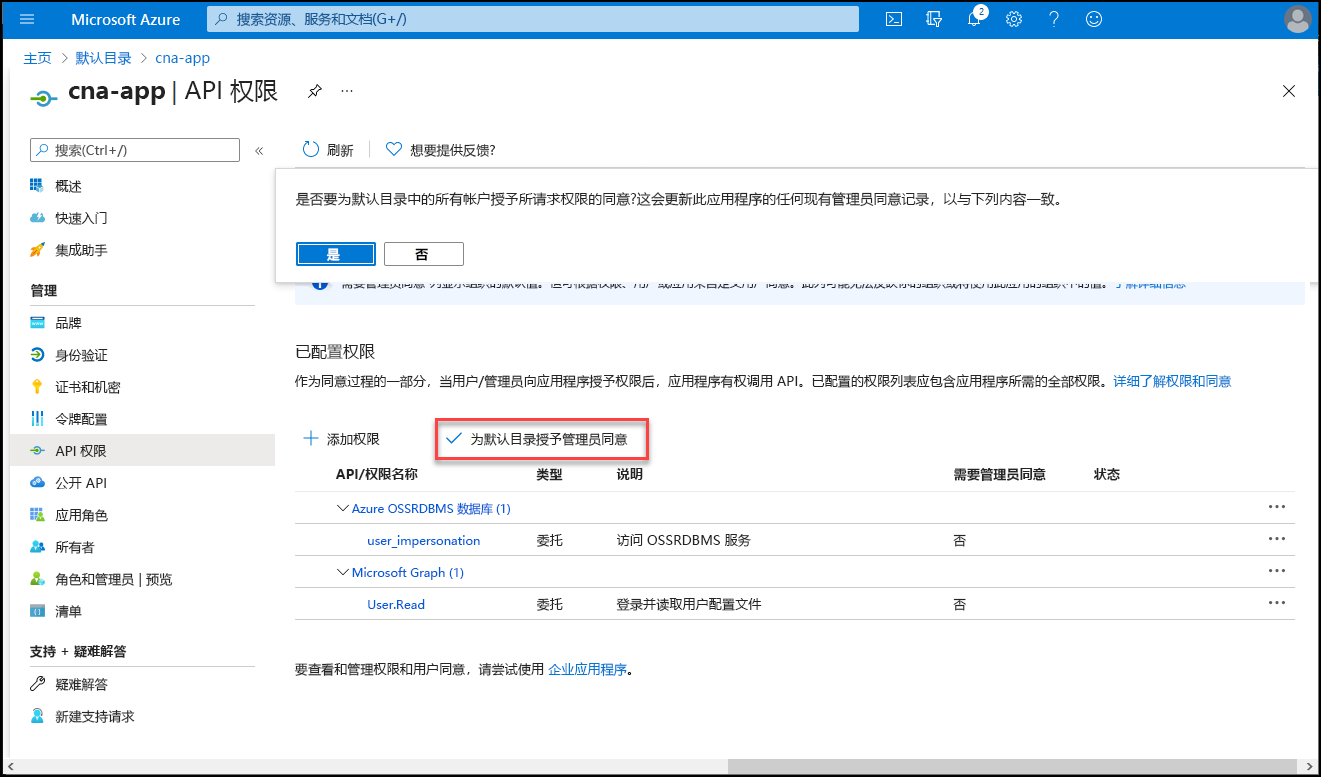
Task: Collapse the Microsoft Graph group
Action: (x=343, y=573)
